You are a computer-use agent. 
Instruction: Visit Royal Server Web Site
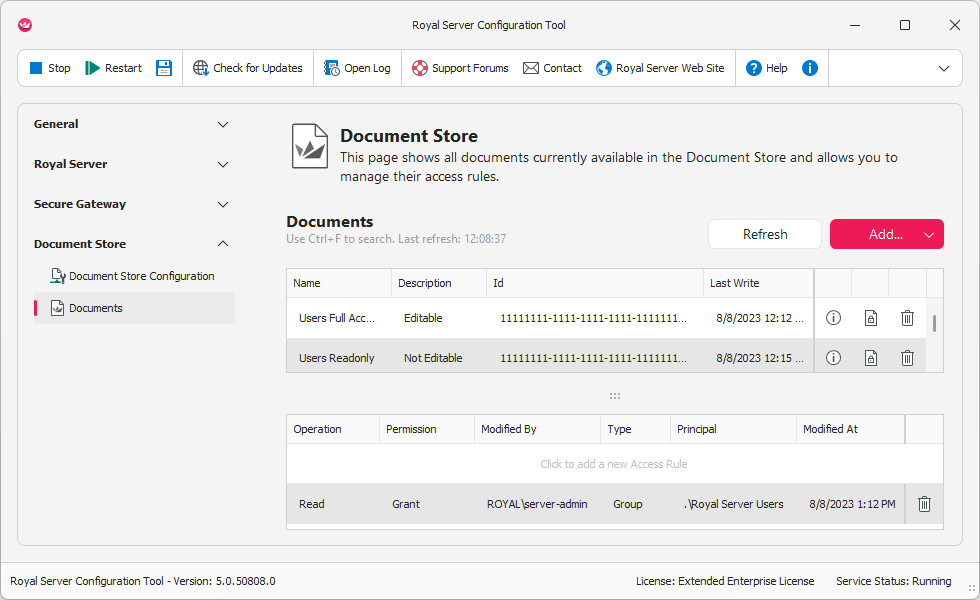[660, 68]
